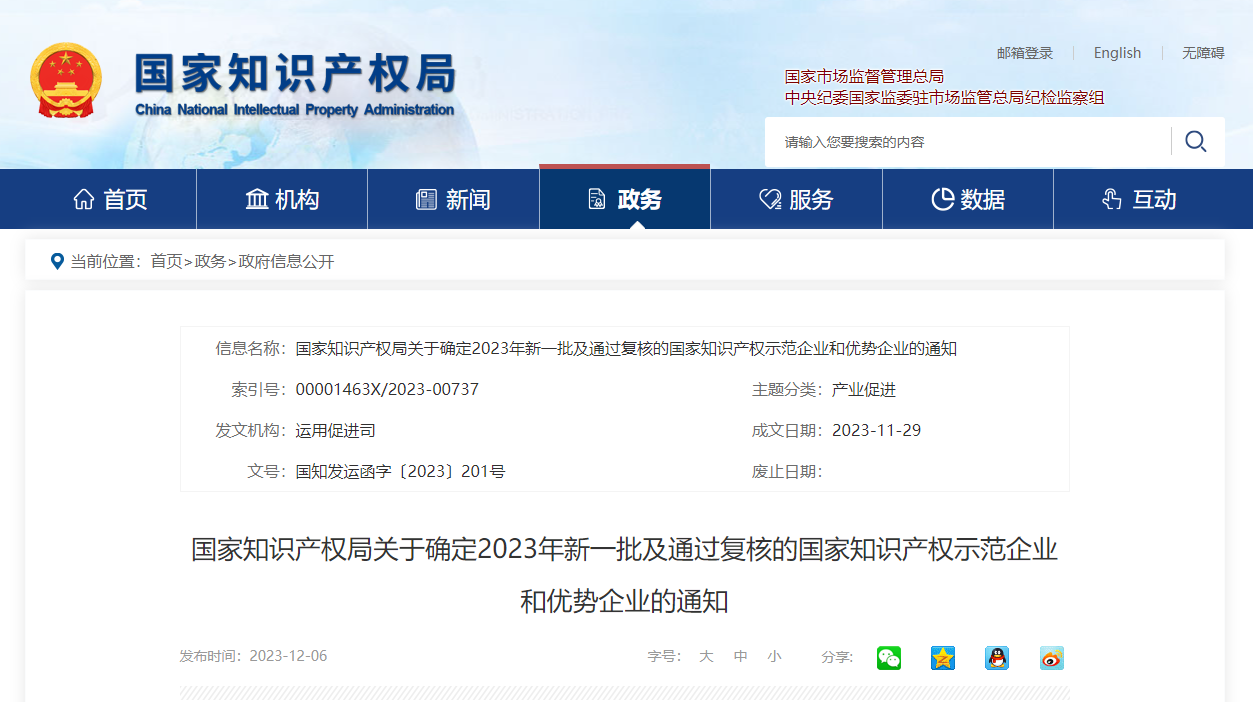The width and height of the screenshot is (1253, 702).
Task: Share article via WeChat icon
Action: click(x=889, y=657)
